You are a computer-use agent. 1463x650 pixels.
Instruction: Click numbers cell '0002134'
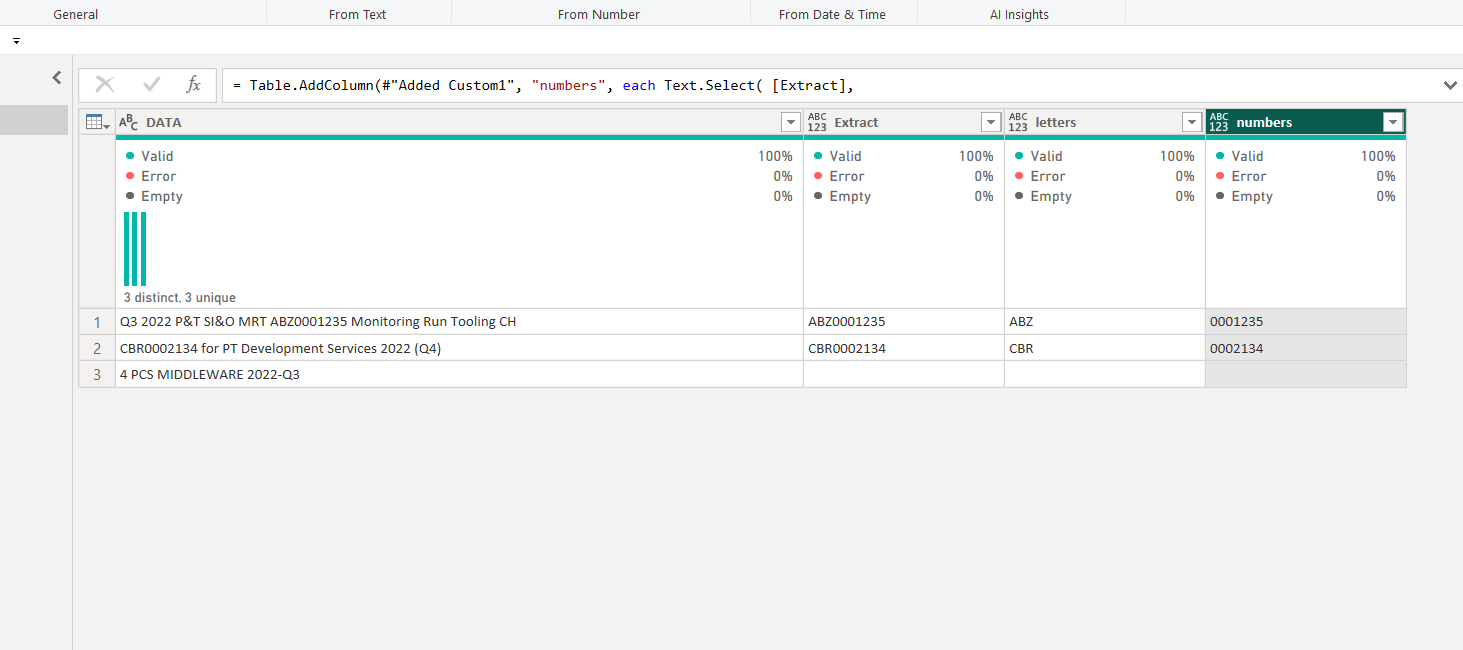point(1306,348)
